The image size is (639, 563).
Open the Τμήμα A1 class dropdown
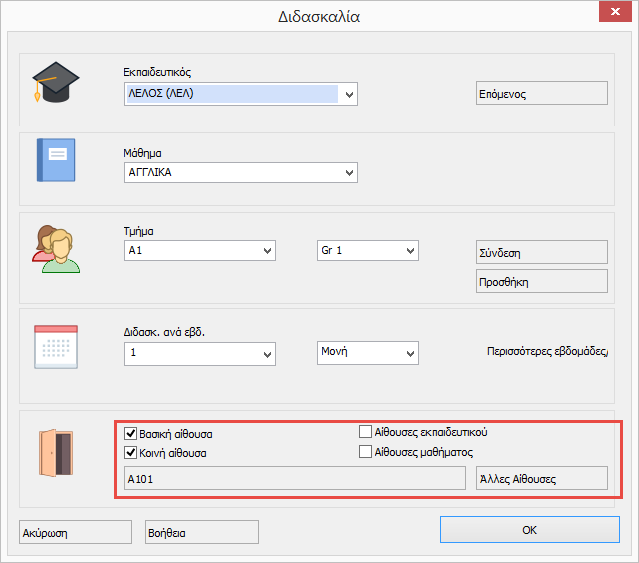tap(267, 250)
